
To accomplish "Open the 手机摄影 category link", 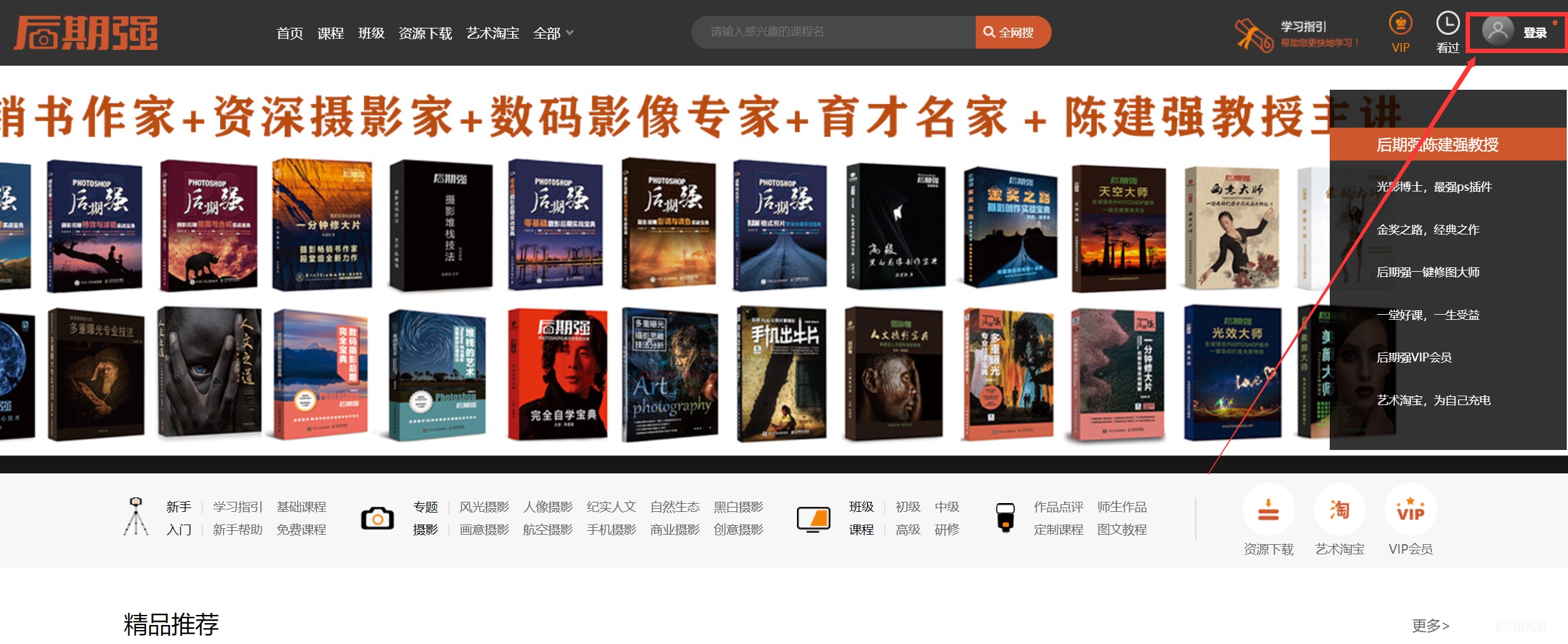I will point(611,530).
